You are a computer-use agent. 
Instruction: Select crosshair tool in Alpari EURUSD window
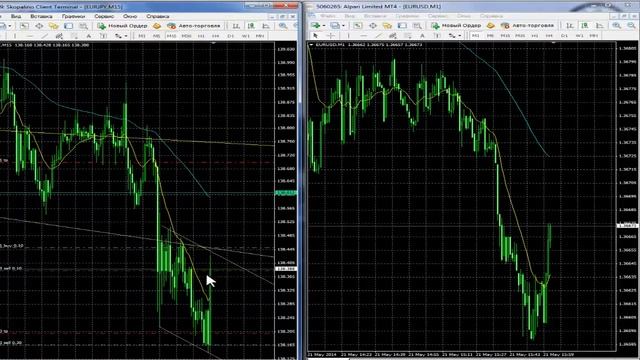(x=331, y=36)
